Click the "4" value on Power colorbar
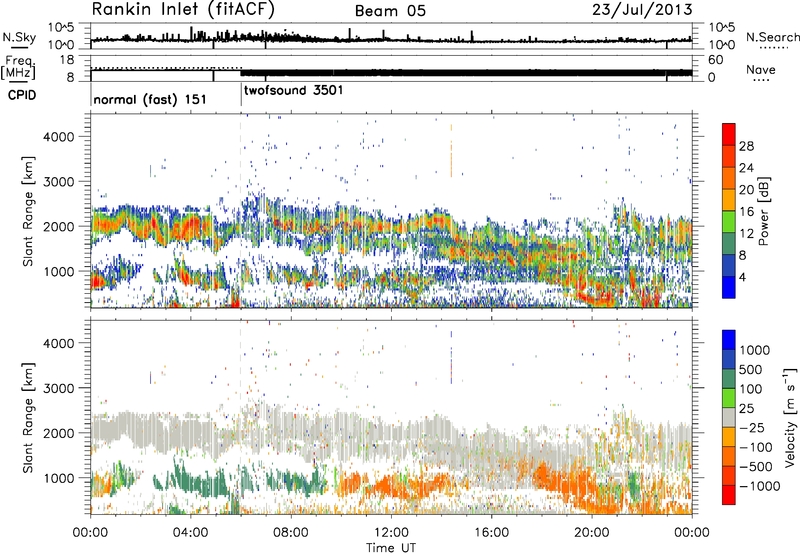The height and width of the screenshot is (554, 800). [743, 277]
